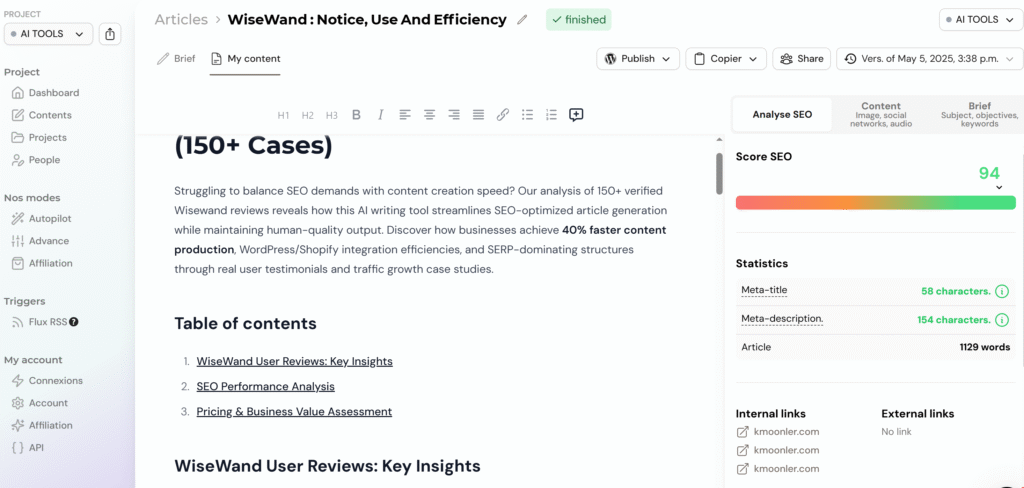Click the WiseWand User Reviews: Key Insights link
This screenshot has width=1024, height=488.
click(x=295, y=361)
